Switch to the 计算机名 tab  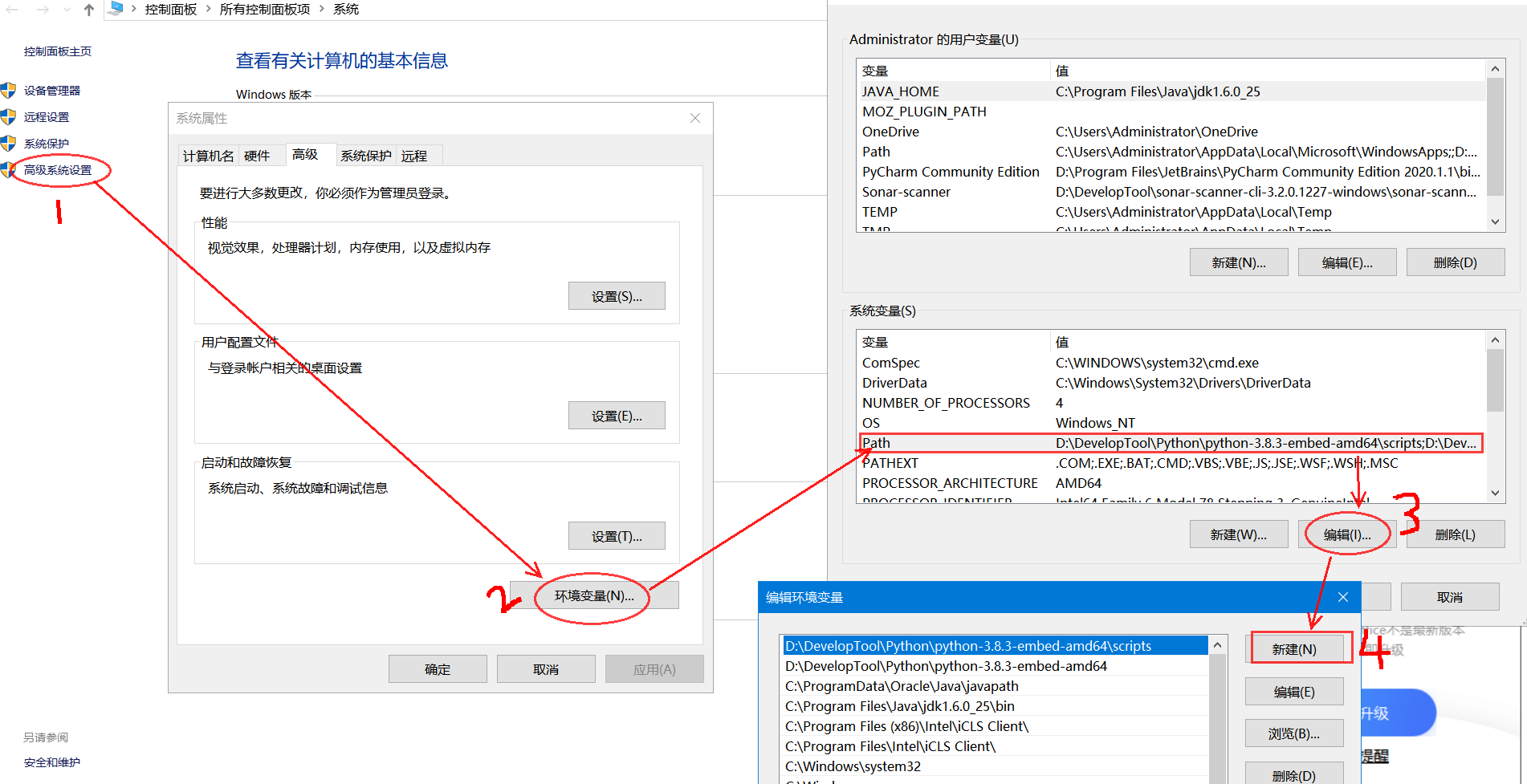click(x=208, y=156)
